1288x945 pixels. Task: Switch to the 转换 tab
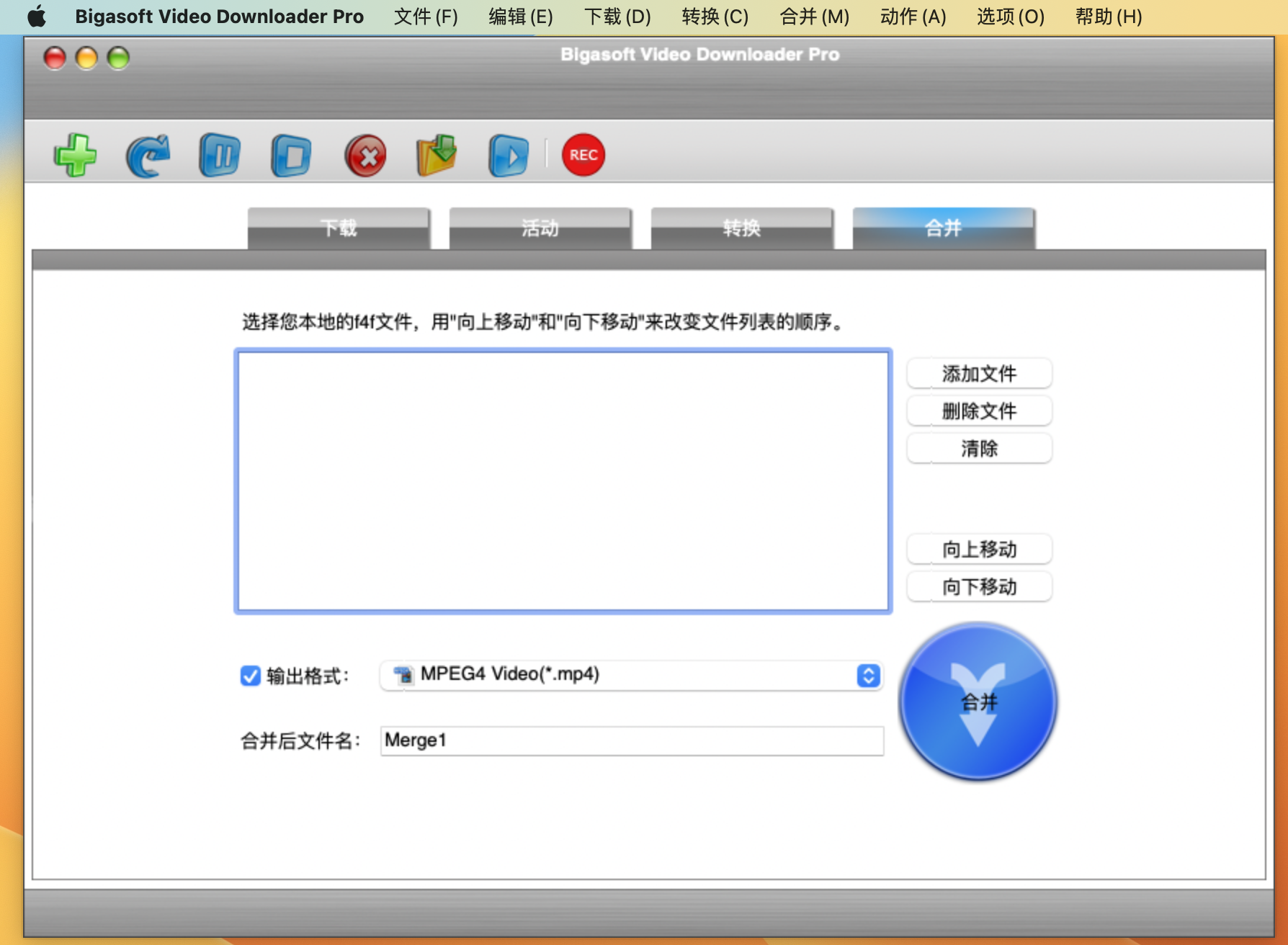(742, 228)
